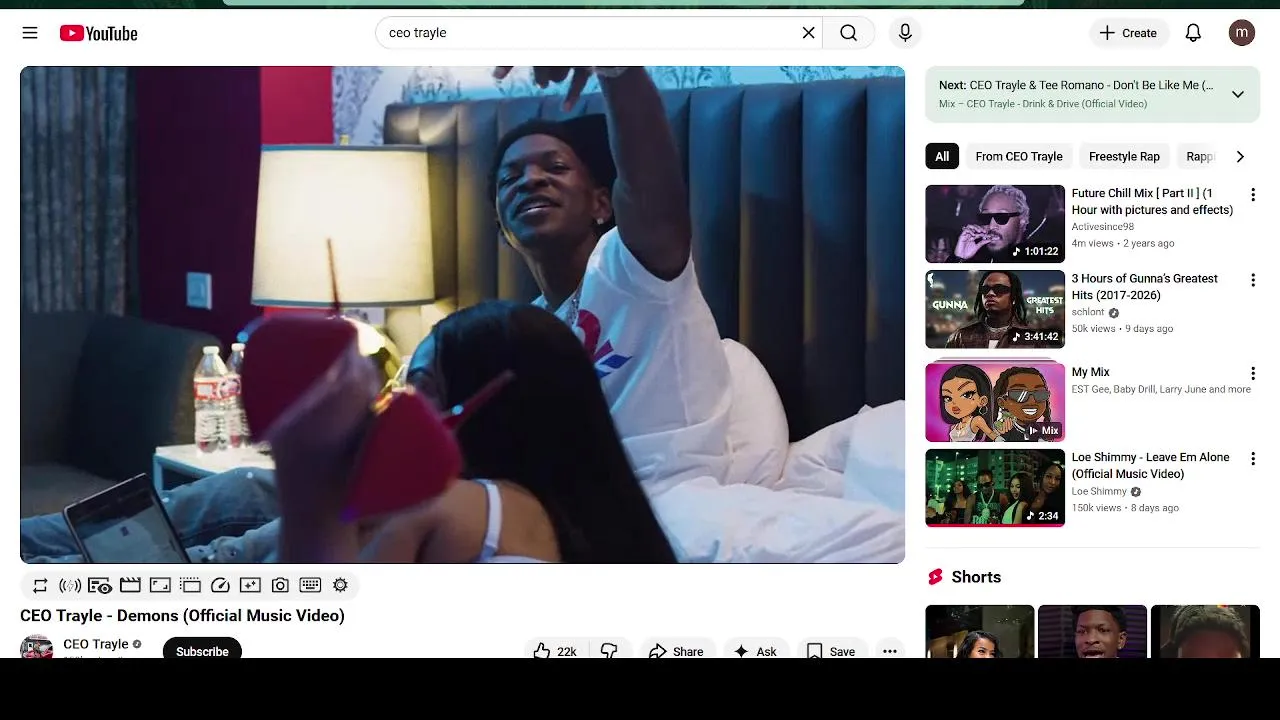Open options menu for Loe Shimmy video
Viewport: 1280px width, 720px height.
[x=1252, y=458]
